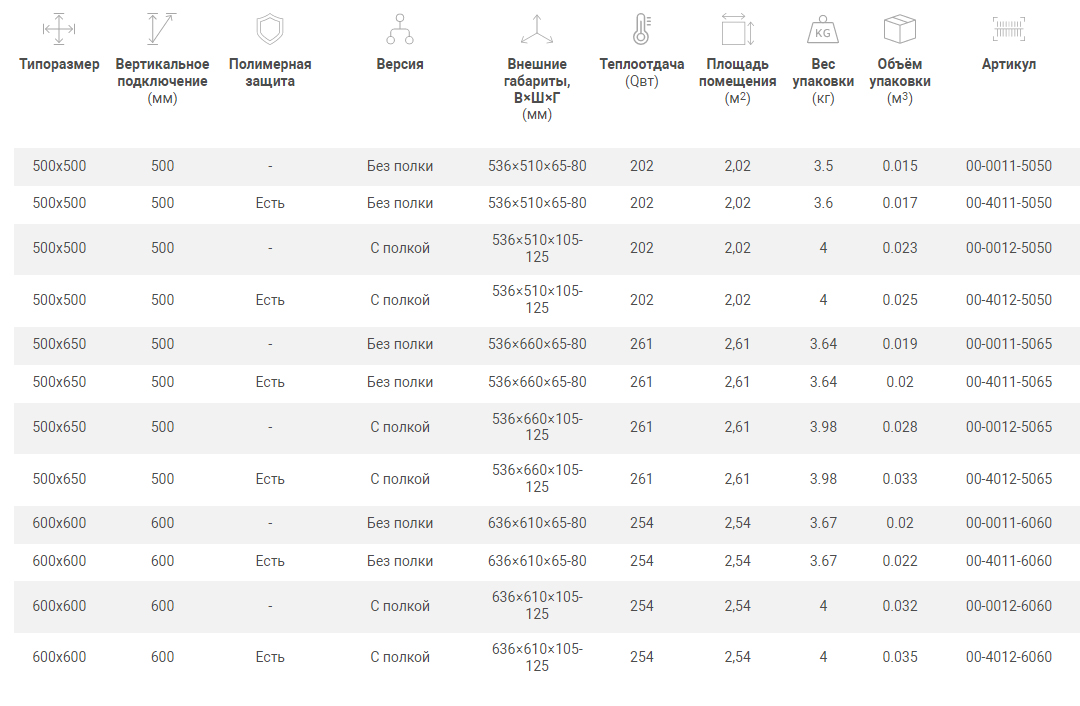Click the package weight KG icon

[823, 28]
